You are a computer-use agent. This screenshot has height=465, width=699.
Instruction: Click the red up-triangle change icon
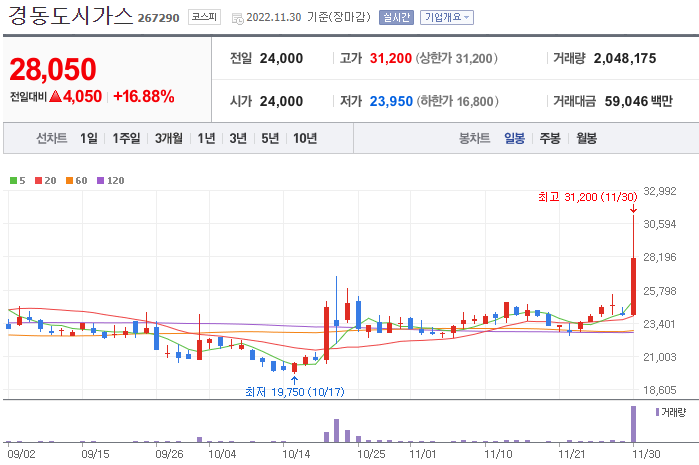55,96
